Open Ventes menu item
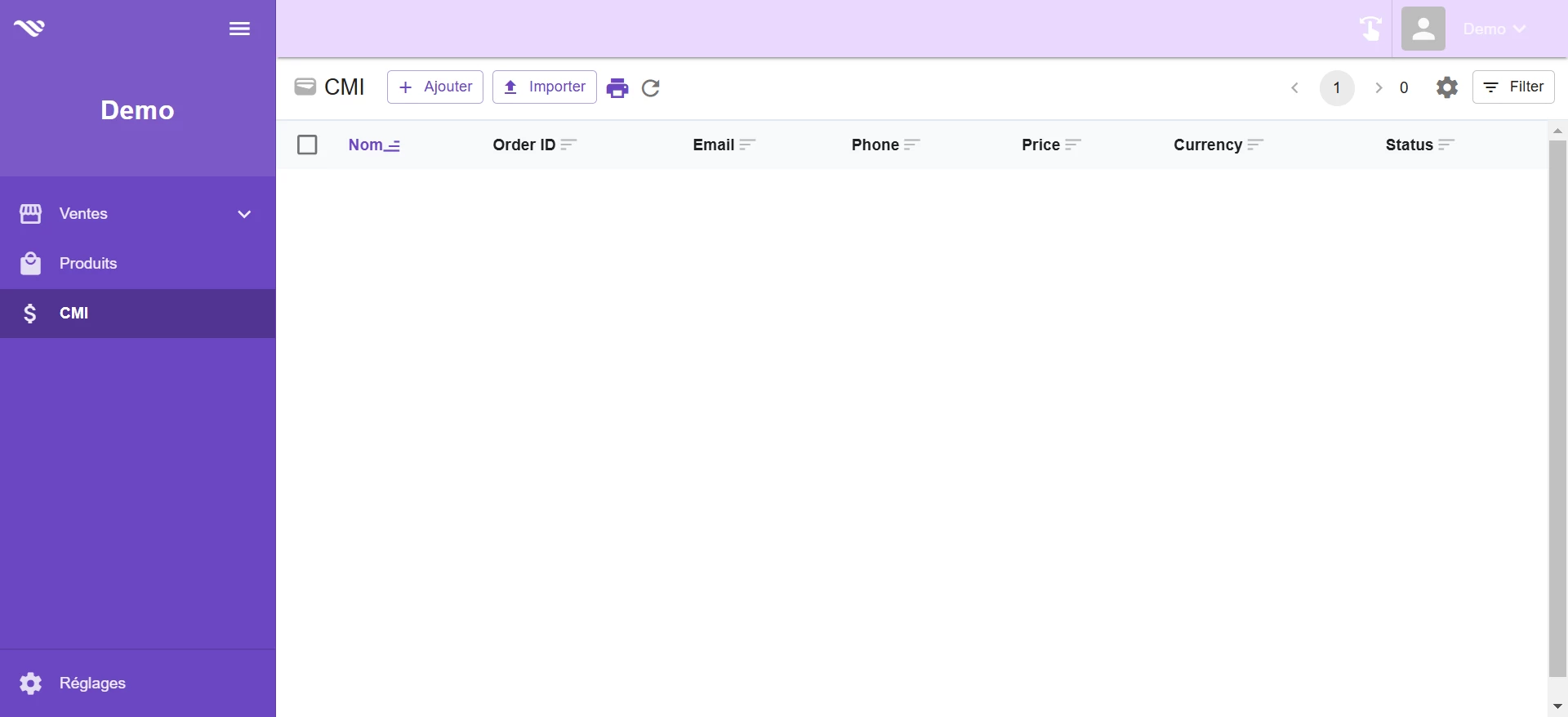1568x717 pixels. [137, 214]
